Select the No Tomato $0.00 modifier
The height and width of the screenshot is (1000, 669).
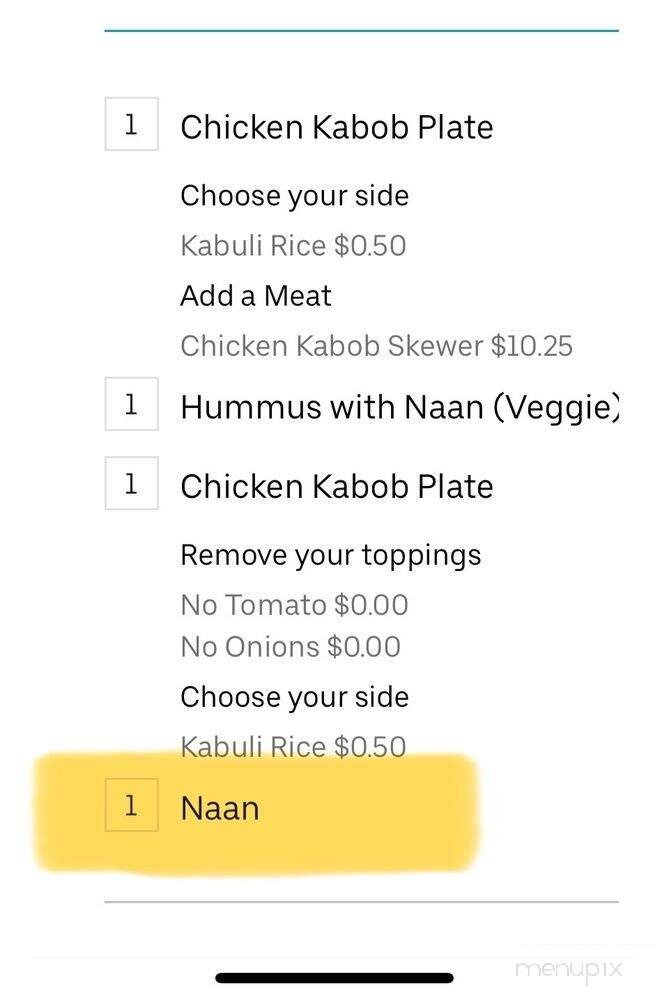(x=294, y=604)
